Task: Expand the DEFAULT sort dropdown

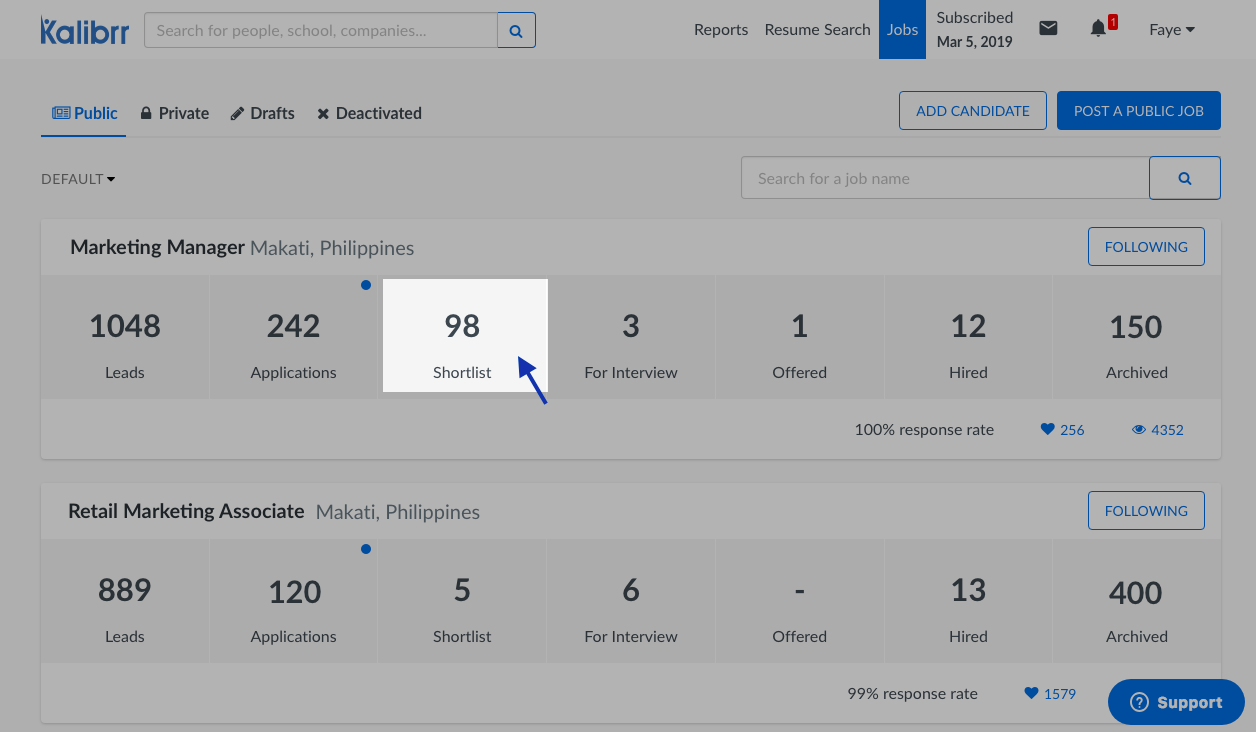Action: point(78,179)
